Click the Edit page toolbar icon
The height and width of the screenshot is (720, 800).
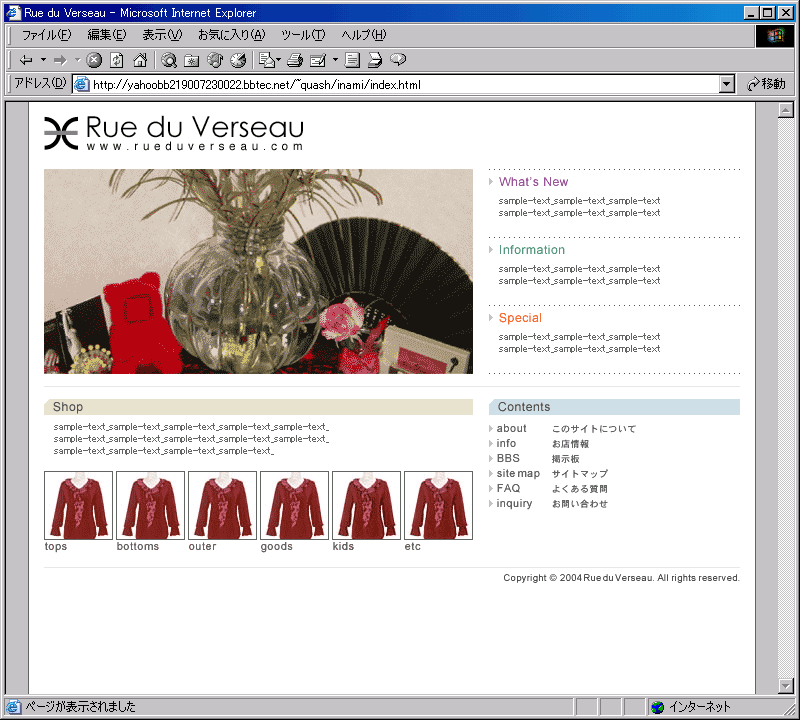(x=318, y=60)
